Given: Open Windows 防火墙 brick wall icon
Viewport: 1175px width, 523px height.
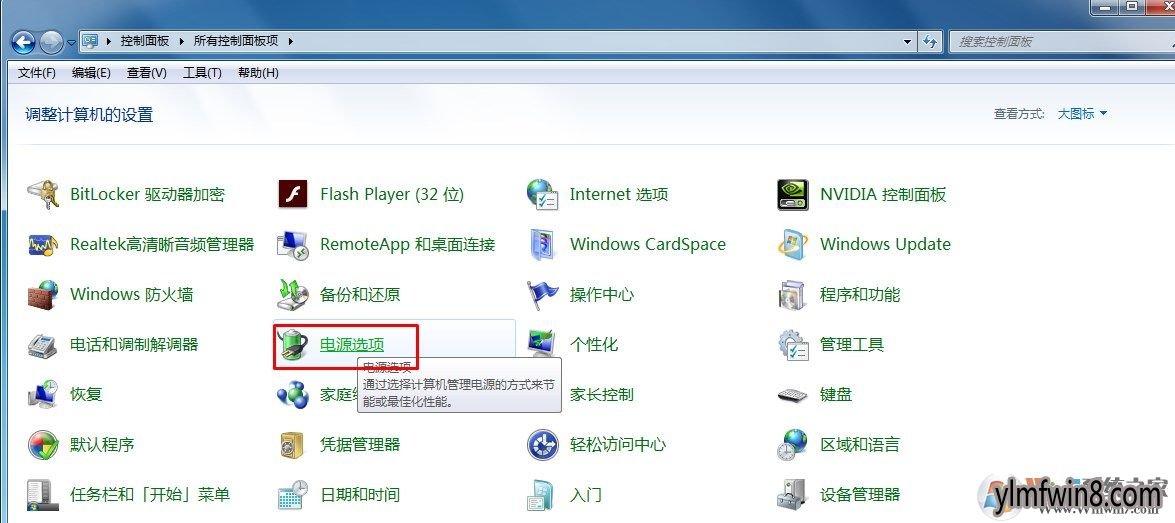Looking at the screenshot, I should pos(43,294).
